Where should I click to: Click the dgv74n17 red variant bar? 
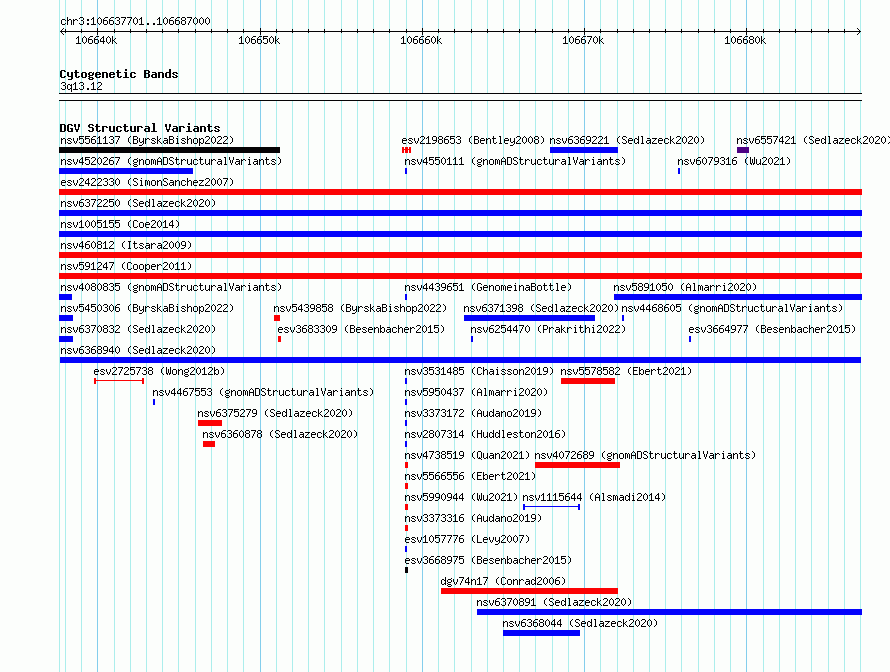[529, 591]
